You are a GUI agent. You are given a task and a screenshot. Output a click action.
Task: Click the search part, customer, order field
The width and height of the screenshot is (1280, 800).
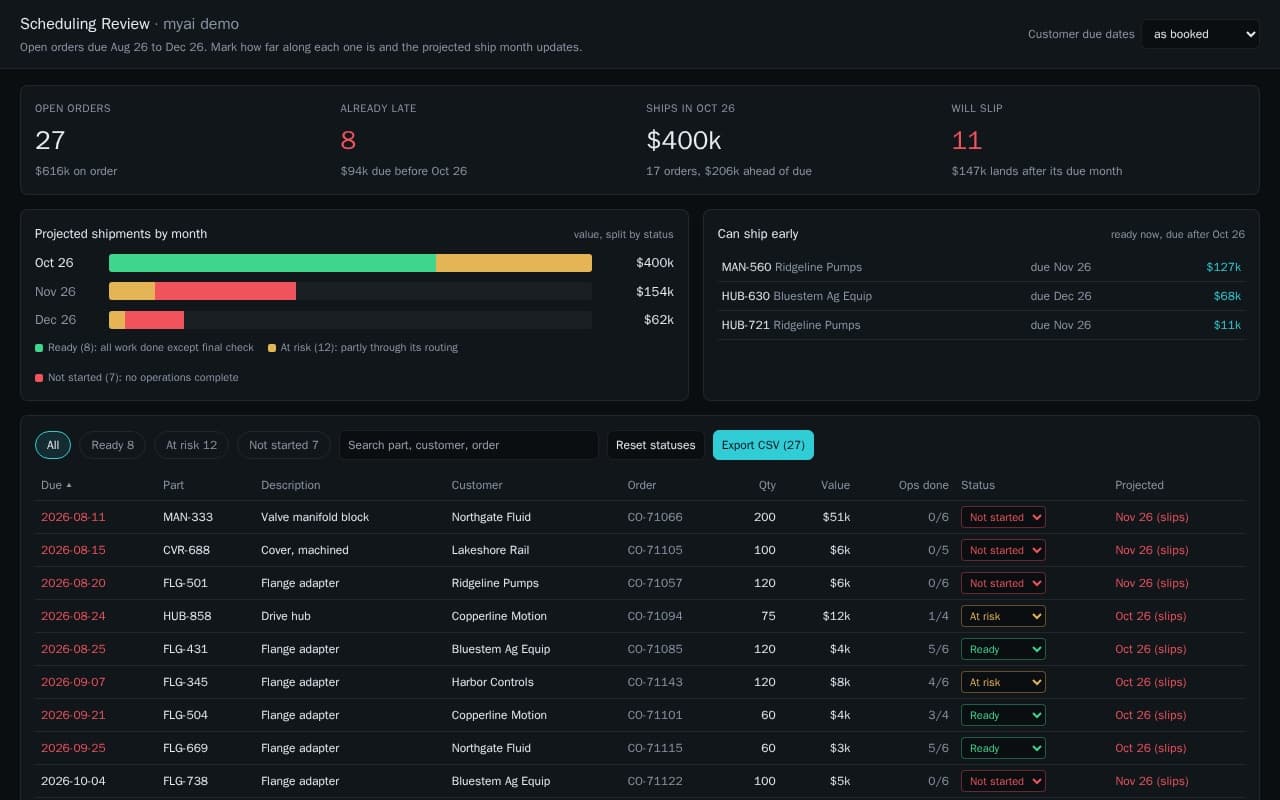tap(469, 445)
